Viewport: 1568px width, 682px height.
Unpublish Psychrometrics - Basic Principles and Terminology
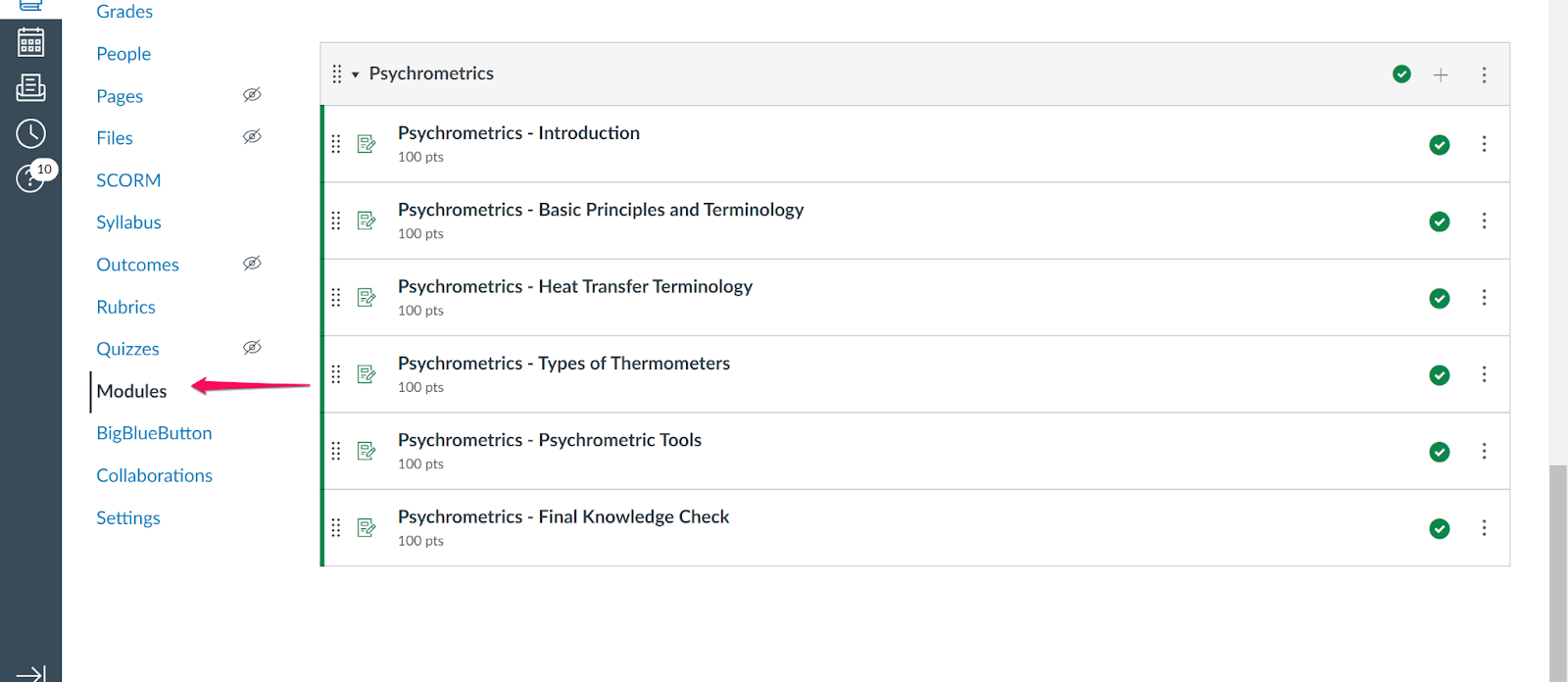(x=1439, y=221)
